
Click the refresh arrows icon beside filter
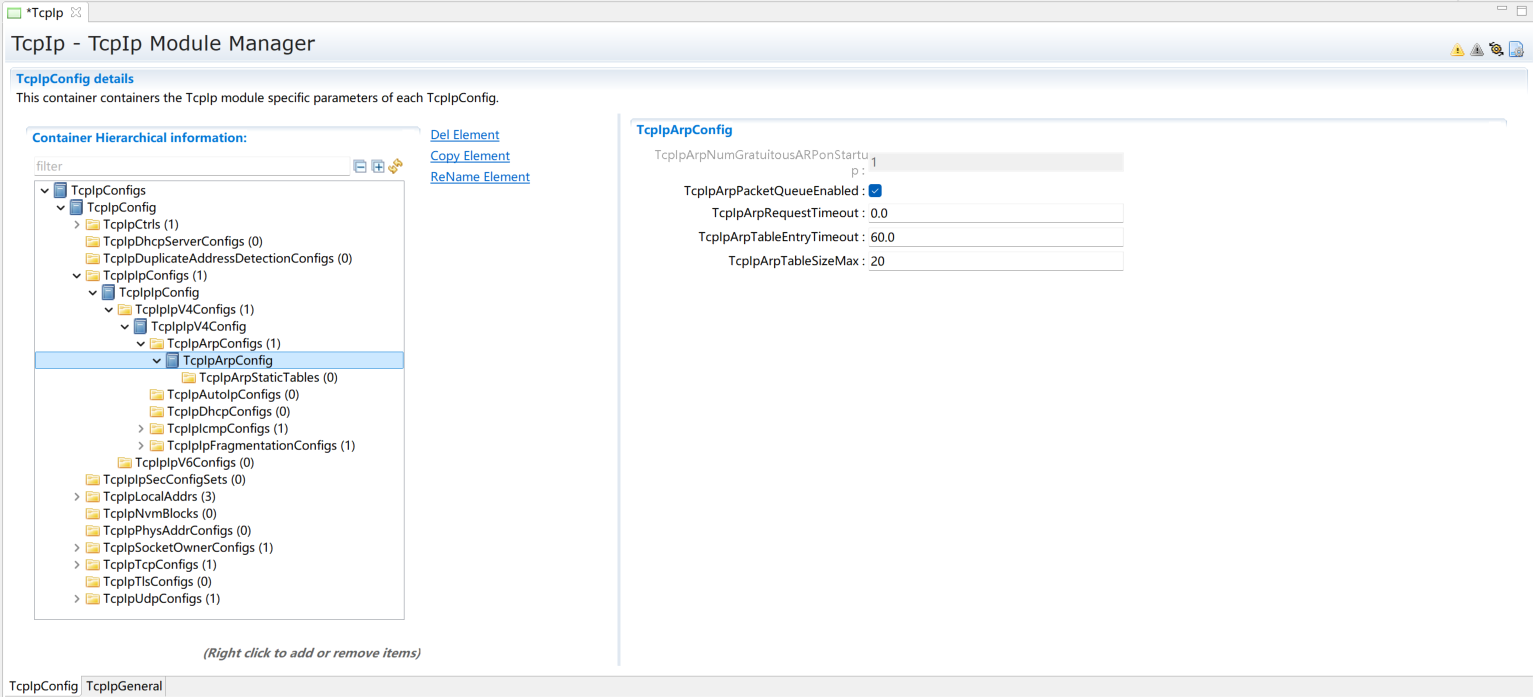396,166
